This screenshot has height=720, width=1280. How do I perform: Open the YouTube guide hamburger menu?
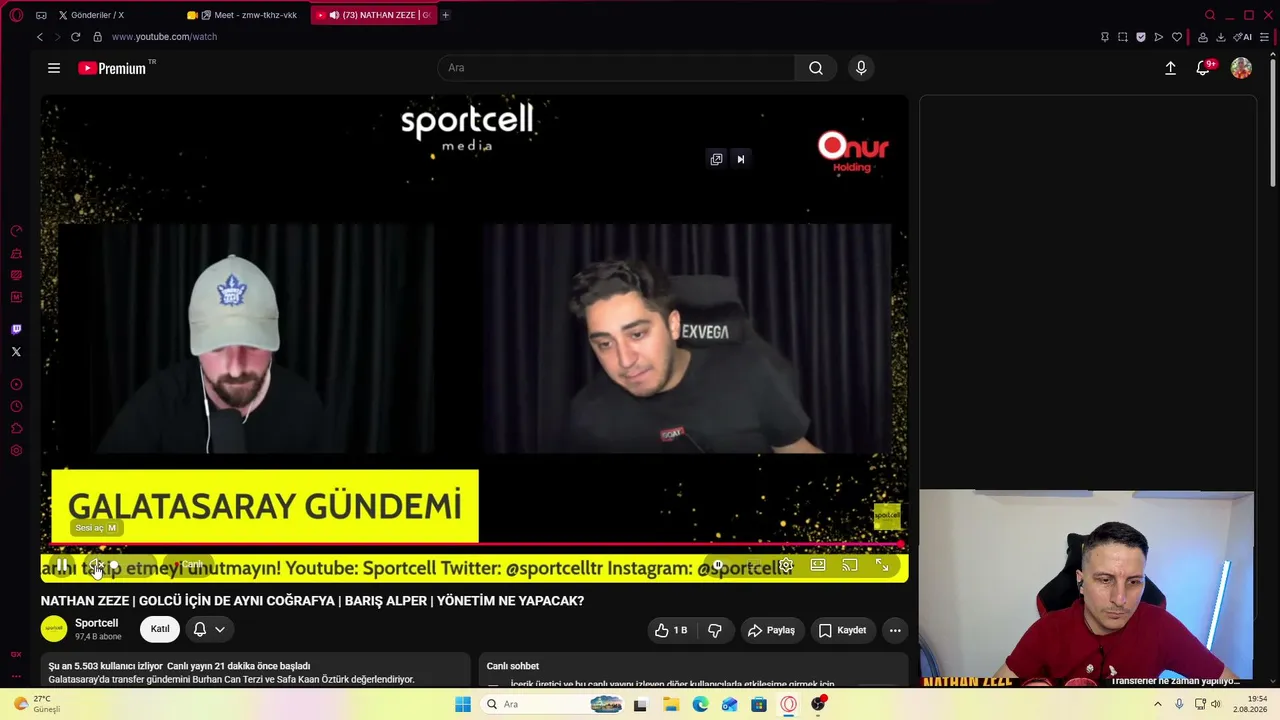click(x=54, y=68)
